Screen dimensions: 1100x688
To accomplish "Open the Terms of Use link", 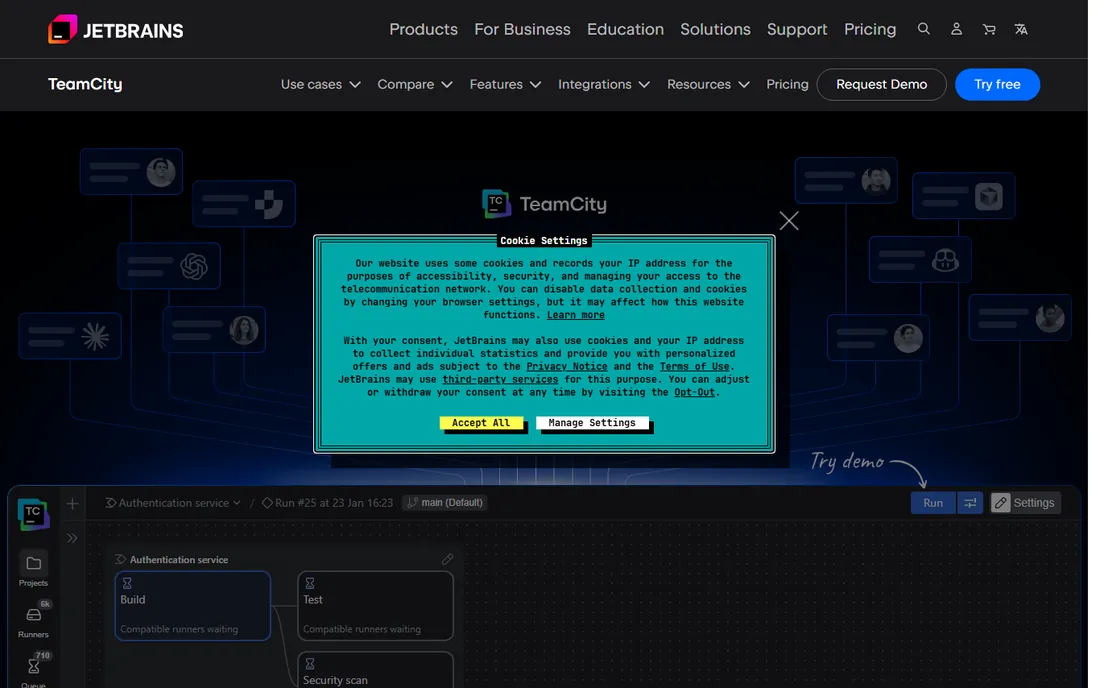I will pos(695,366).
